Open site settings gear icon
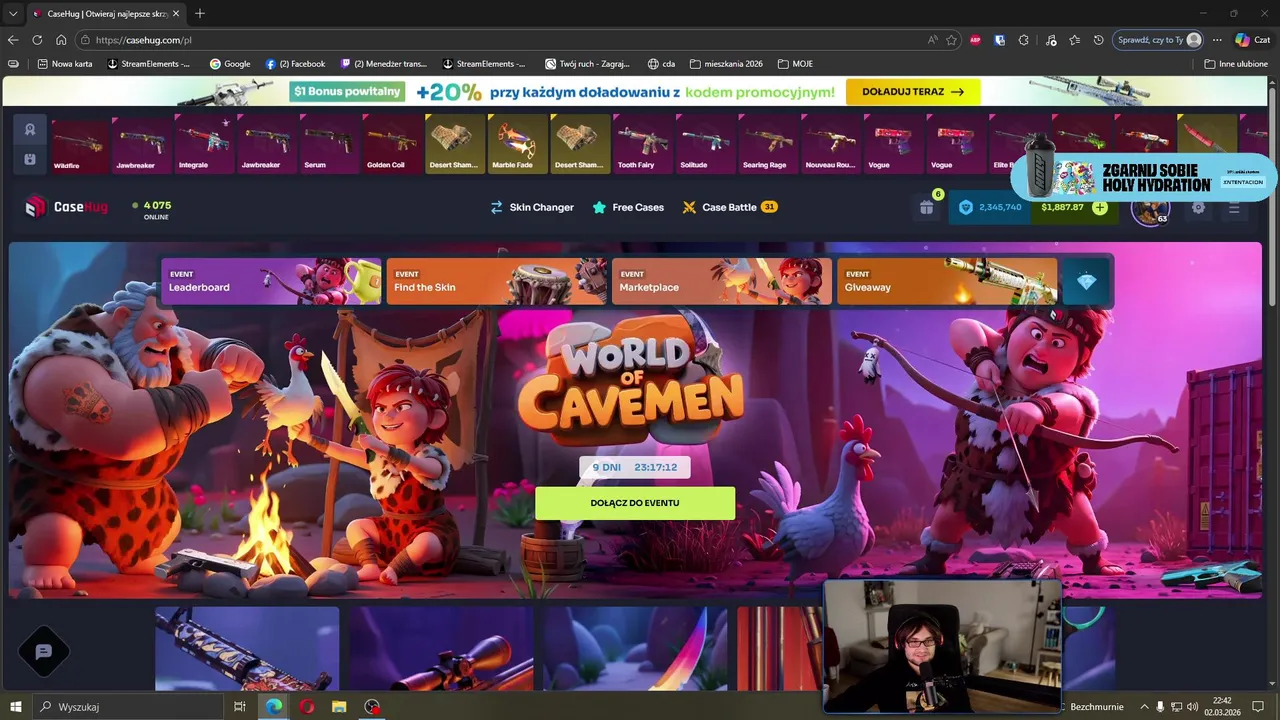 point(1198,208)
